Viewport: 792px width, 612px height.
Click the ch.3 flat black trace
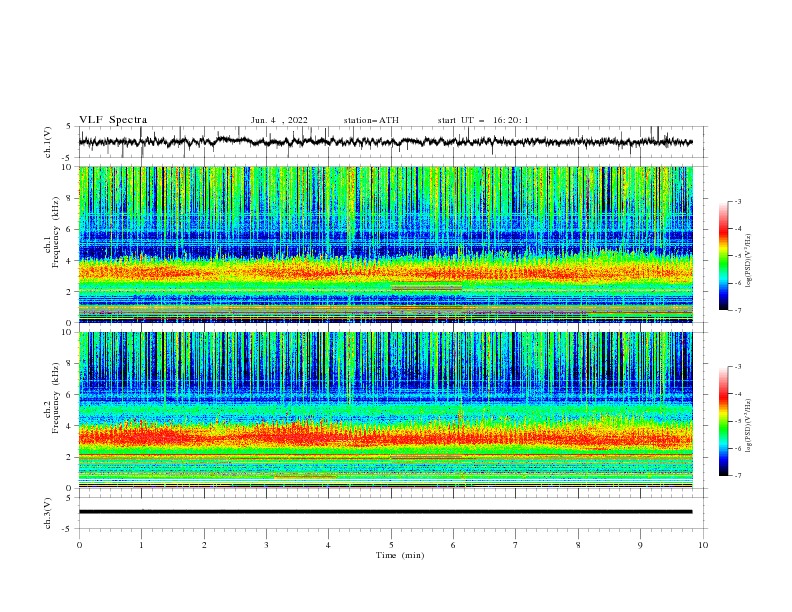[x=385, y=512]
